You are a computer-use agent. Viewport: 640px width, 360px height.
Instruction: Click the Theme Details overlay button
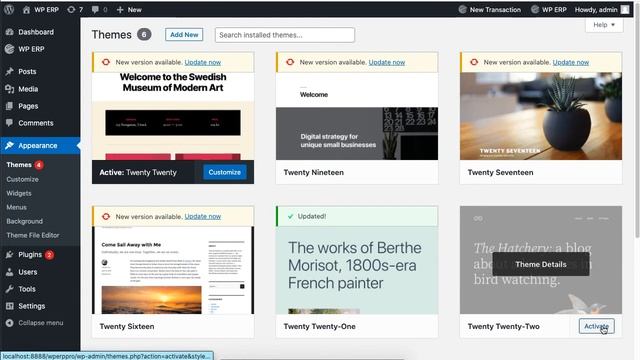tap(541, 264)
